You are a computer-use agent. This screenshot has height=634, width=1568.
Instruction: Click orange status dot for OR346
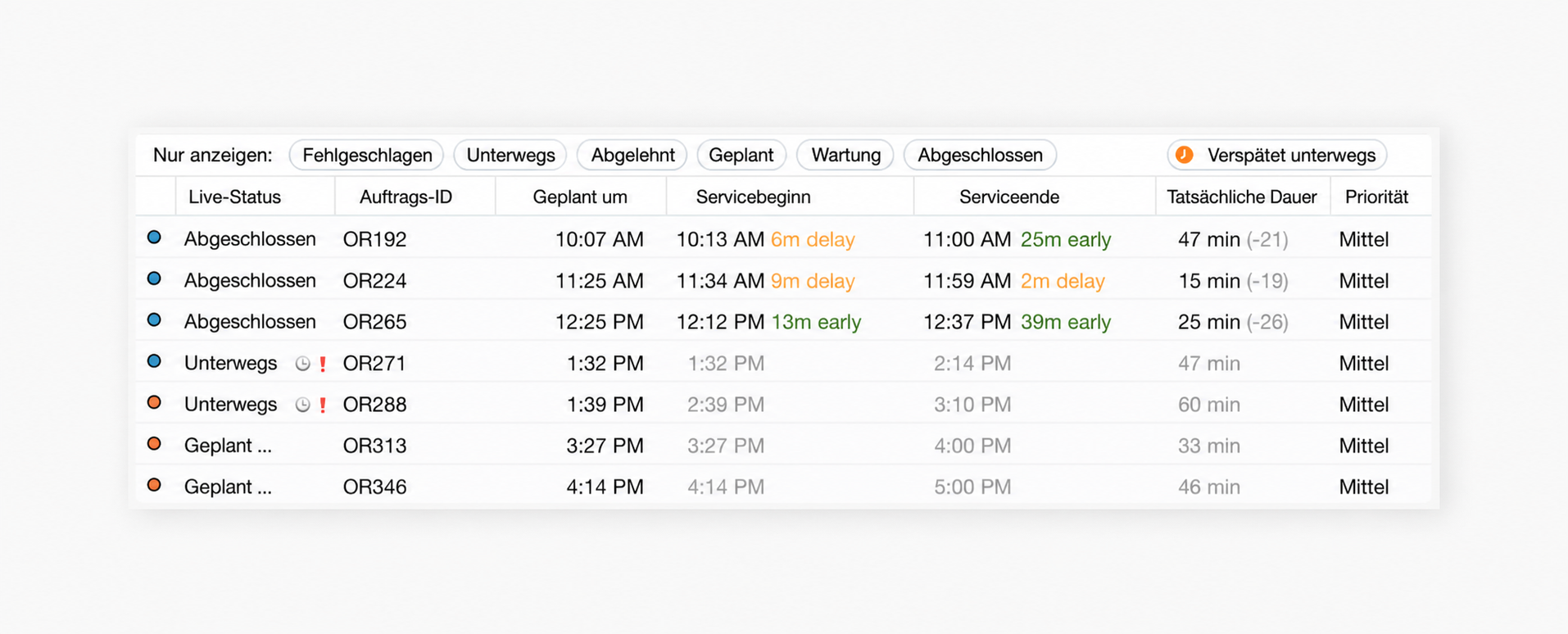click(154, 485)
